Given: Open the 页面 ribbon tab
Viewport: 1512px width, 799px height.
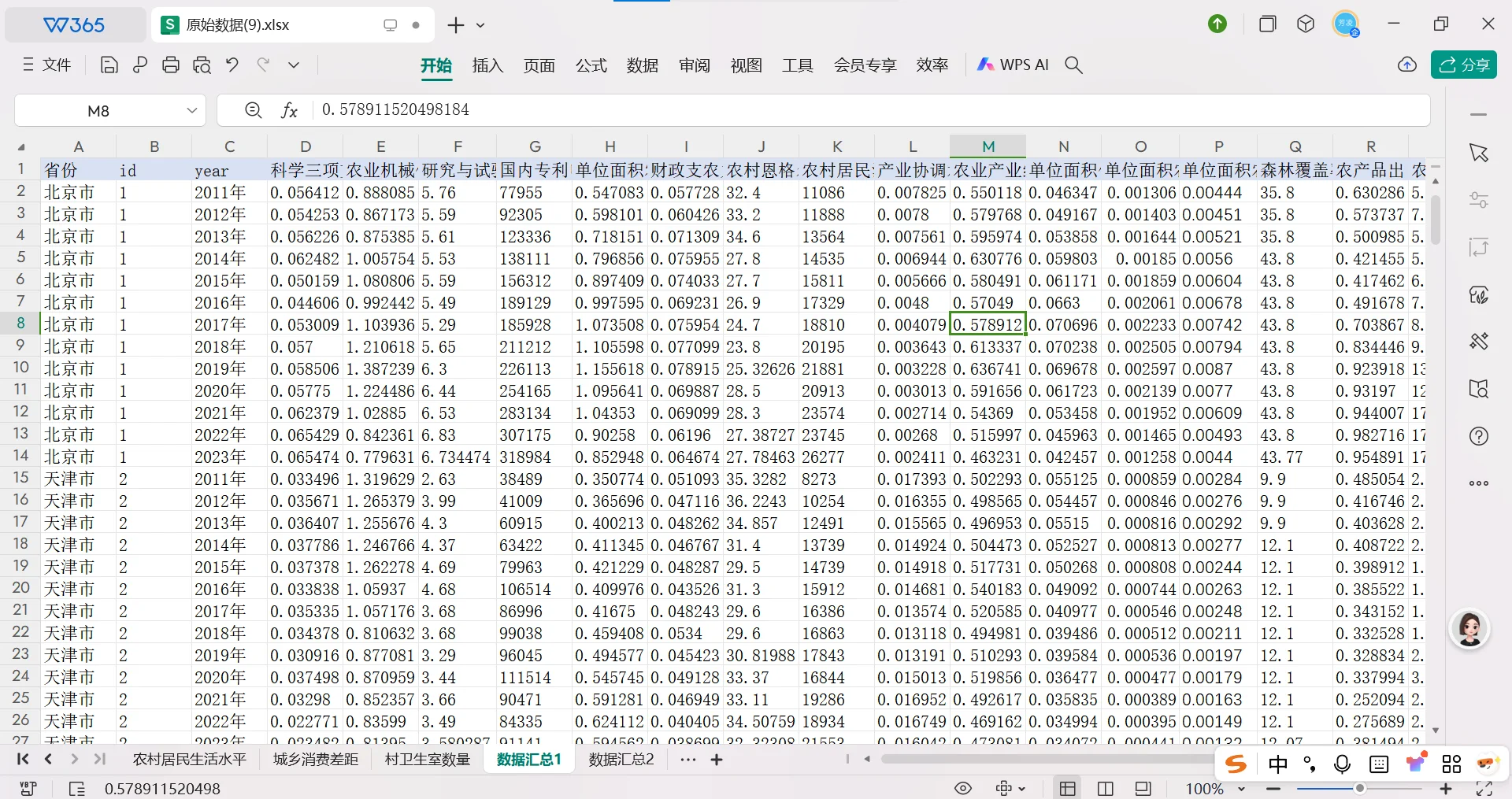Looking at the screenshot, I should (539, 65).
